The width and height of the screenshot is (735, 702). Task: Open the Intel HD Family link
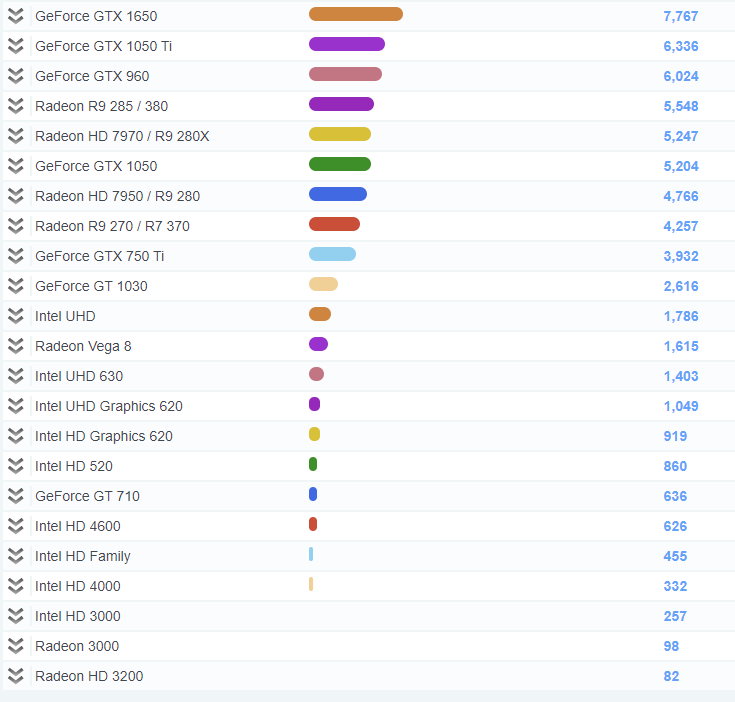[83, 556]
